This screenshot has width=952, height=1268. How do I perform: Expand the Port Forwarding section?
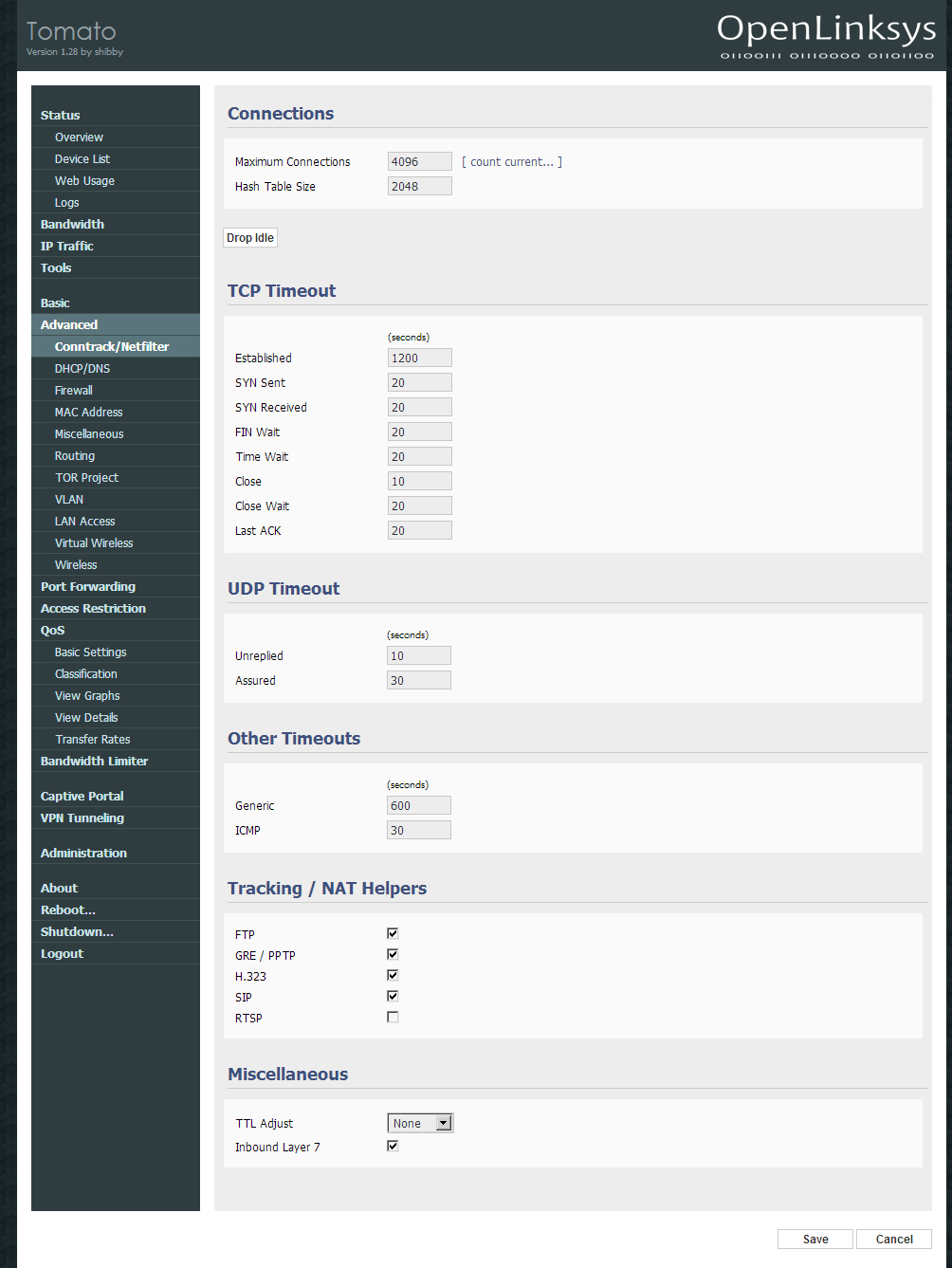(88, 587)
